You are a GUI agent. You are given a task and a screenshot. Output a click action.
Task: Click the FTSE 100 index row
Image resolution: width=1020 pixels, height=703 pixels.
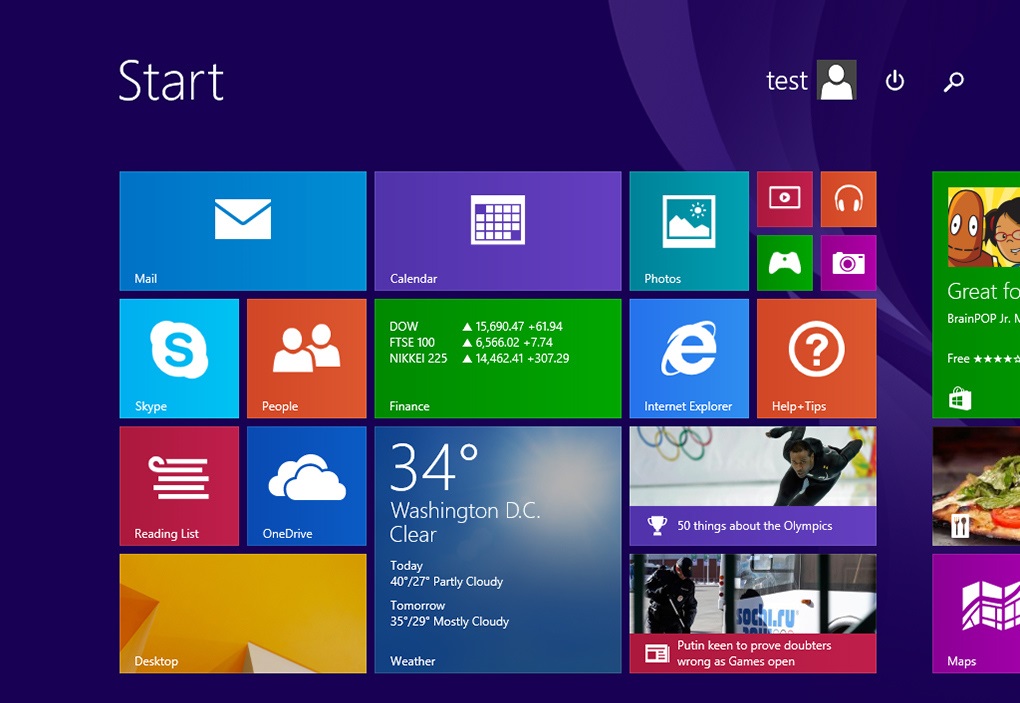point(471,342)
